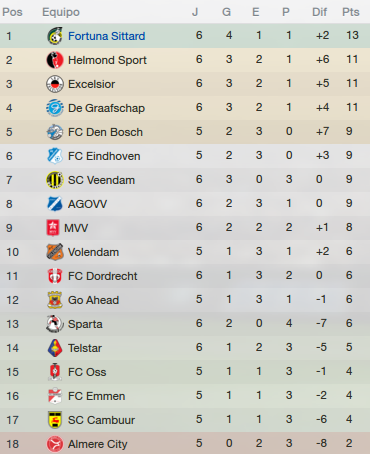370x454 pixels.
Task: Click the Almere City club logo
Action: [x=55, y=444]
